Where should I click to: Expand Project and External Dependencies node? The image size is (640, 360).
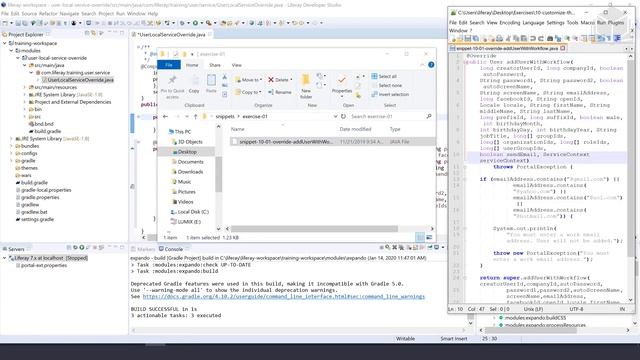24,102
